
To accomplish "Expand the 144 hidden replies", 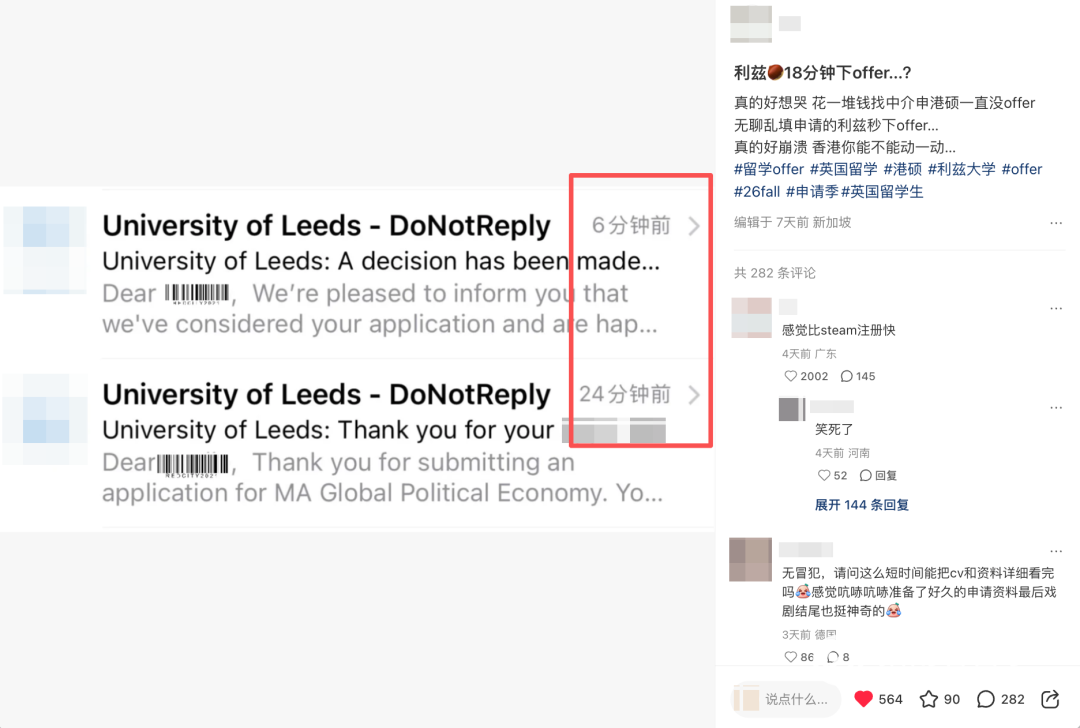I will [862, 505].
